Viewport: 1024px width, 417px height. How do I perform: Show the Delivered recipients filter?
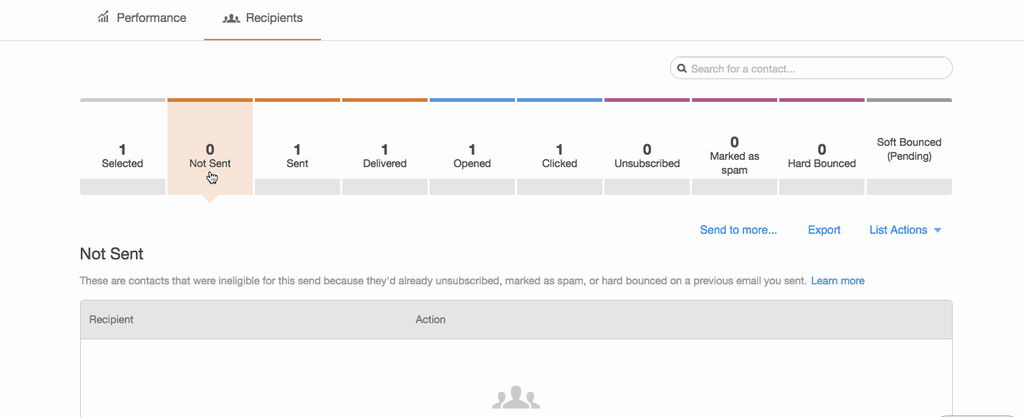pos(385,156)
